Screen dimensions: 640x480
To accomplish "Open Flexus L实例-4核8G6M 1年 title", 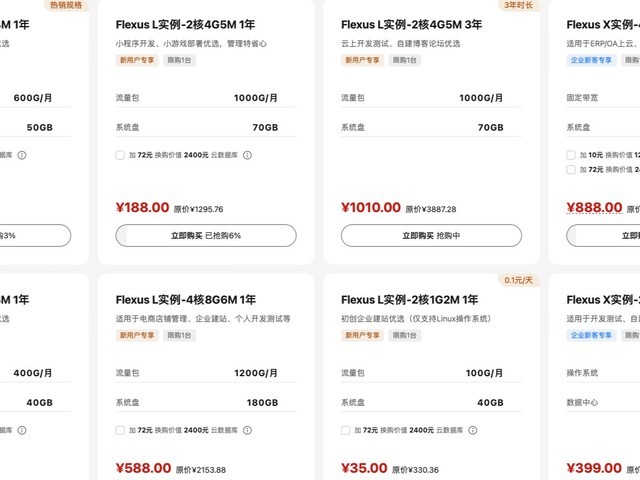I will pyautogui.click(x=186, y=300).
